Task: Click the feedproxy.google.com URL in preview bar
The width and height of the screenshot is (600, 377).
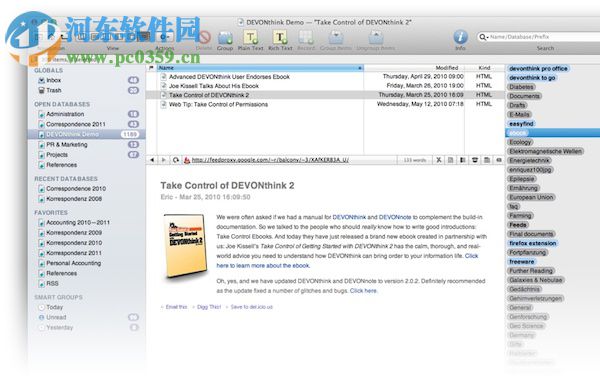Action: (x=270, y=160)
